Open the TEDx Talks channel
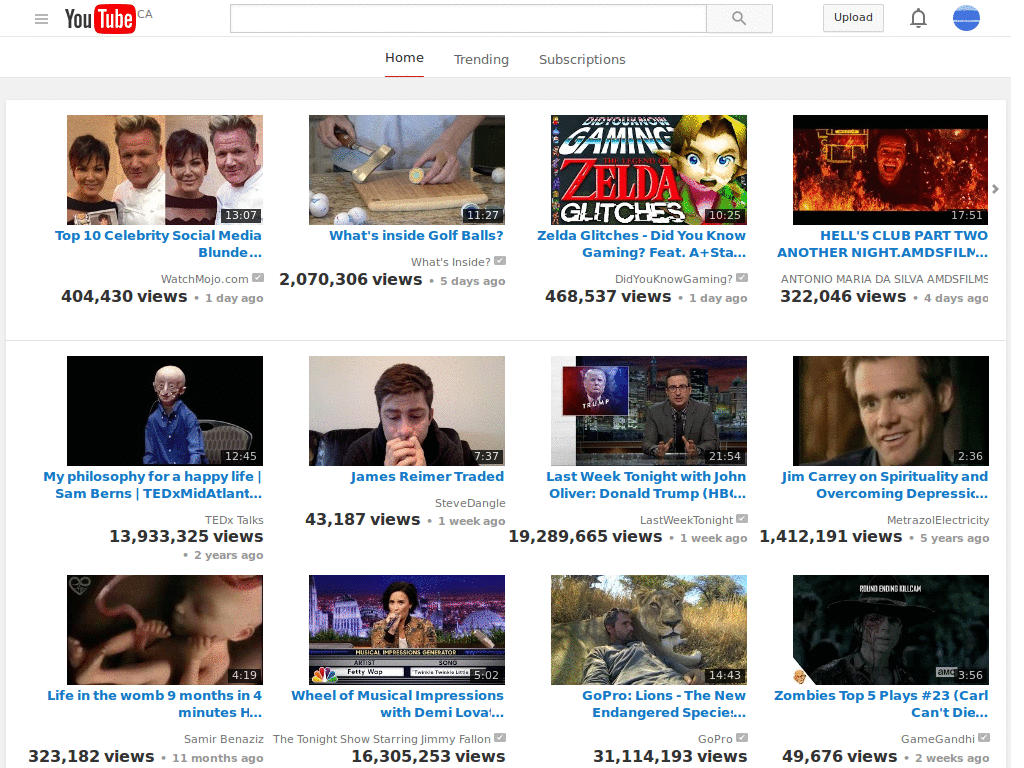Image resolution: width=1024 pixels, height=768 pixels. coord(234,520)
